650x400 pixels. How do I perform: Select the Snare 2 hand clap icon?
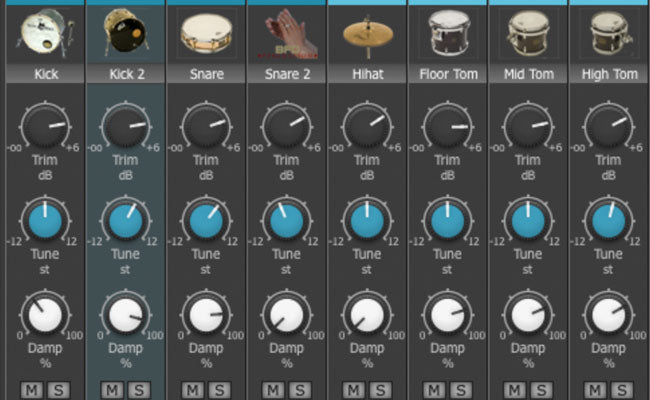point(286,35)
